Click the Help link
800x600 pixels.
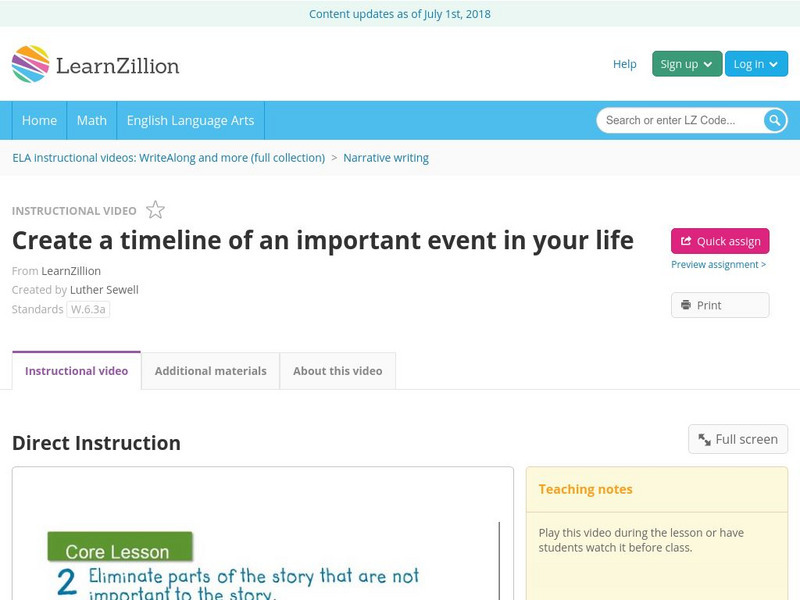pos(624,63)
